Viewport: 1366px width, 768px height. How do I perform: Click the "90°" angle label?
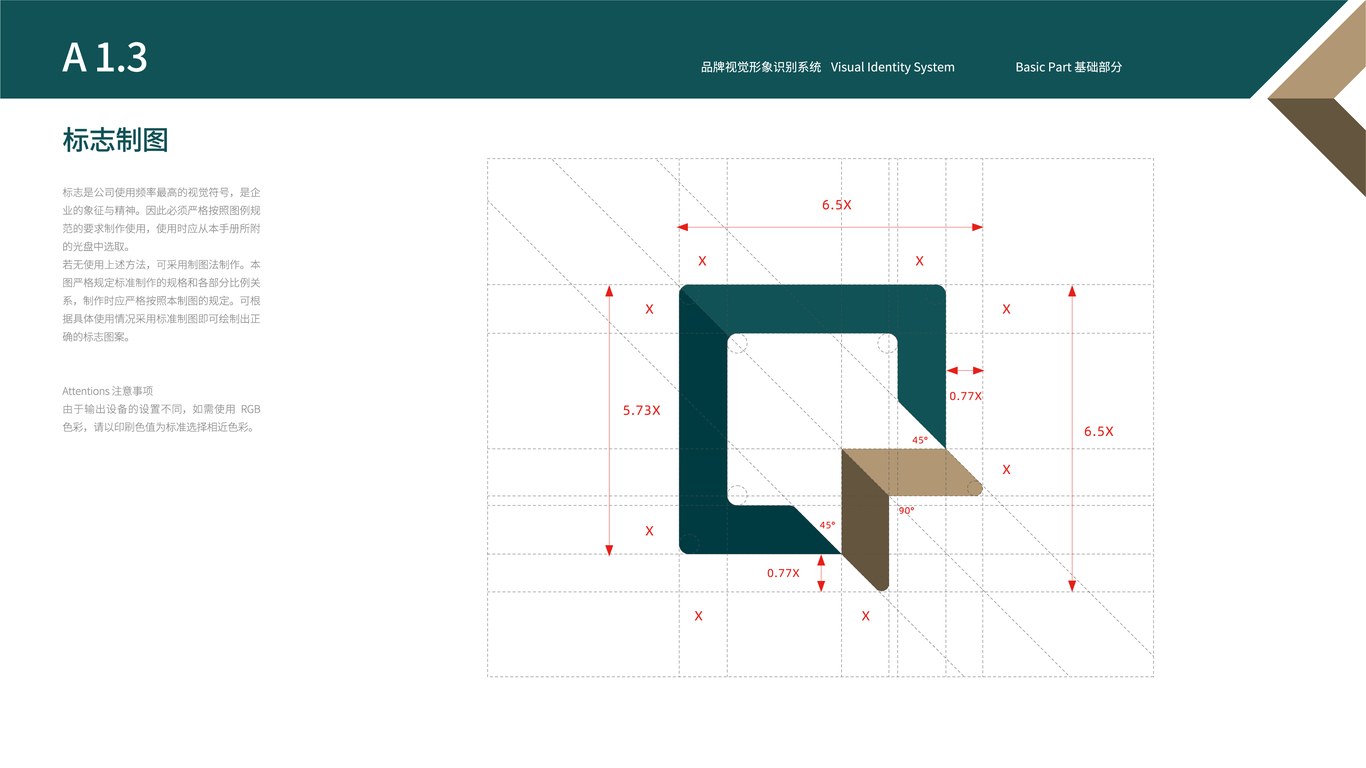coord(906,510)
